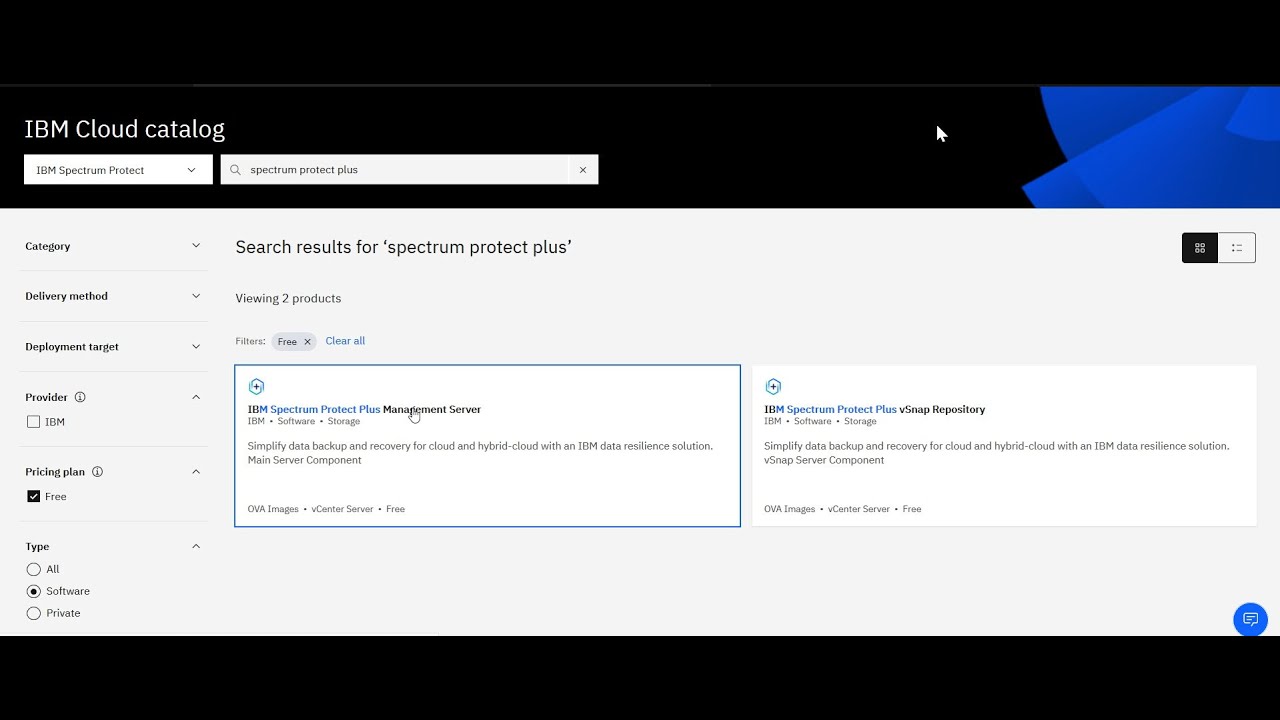1280x720 pixels.
Task: Select the All type radio button
Action: point(34,569)
